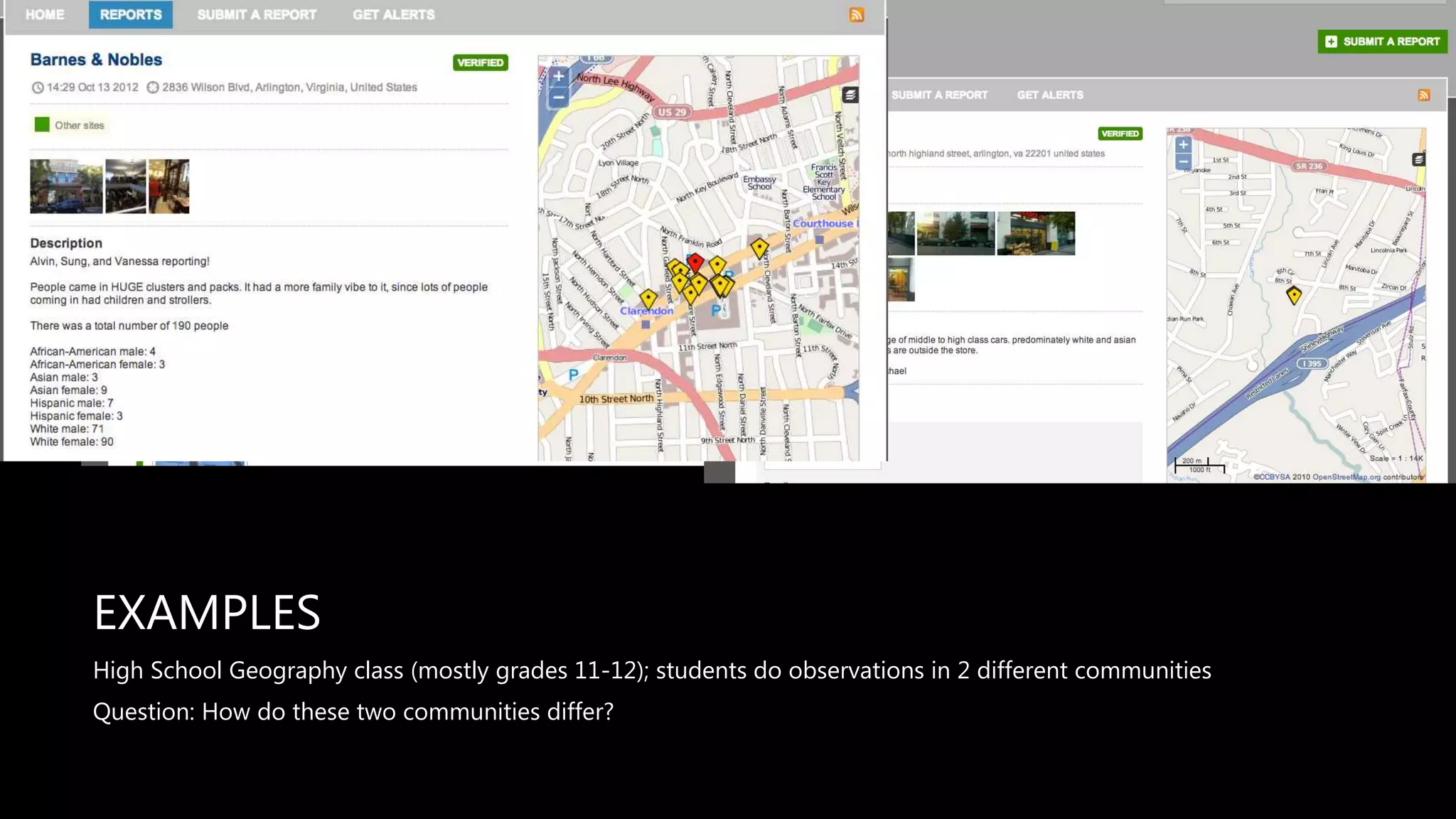Click location icon beside 2836 Wilson Blvd
This screenshot has height=819, width=1456.
(x=153, y=87)
